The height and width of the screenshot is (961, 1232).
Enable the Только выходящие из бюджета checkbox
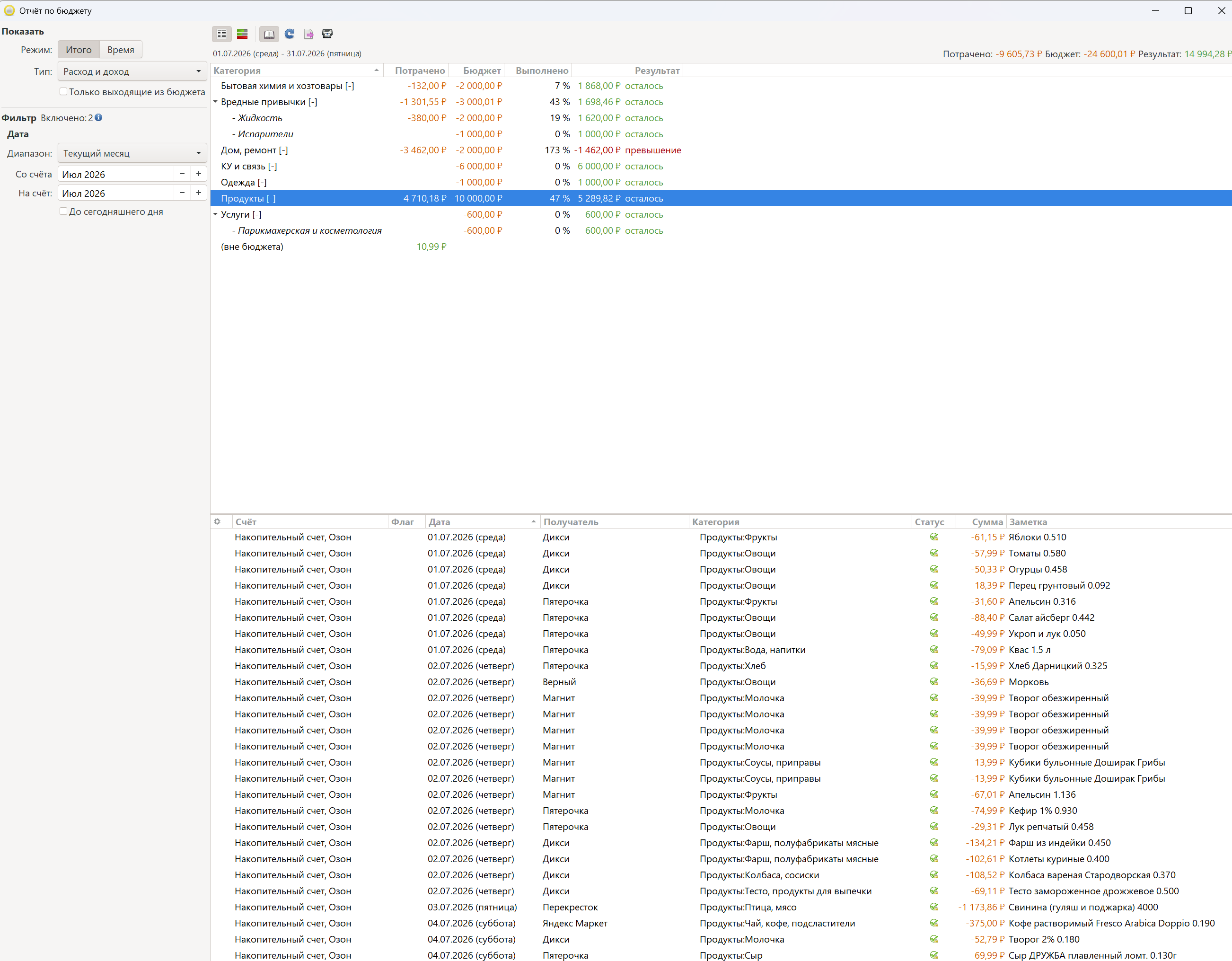click(63, 91)
